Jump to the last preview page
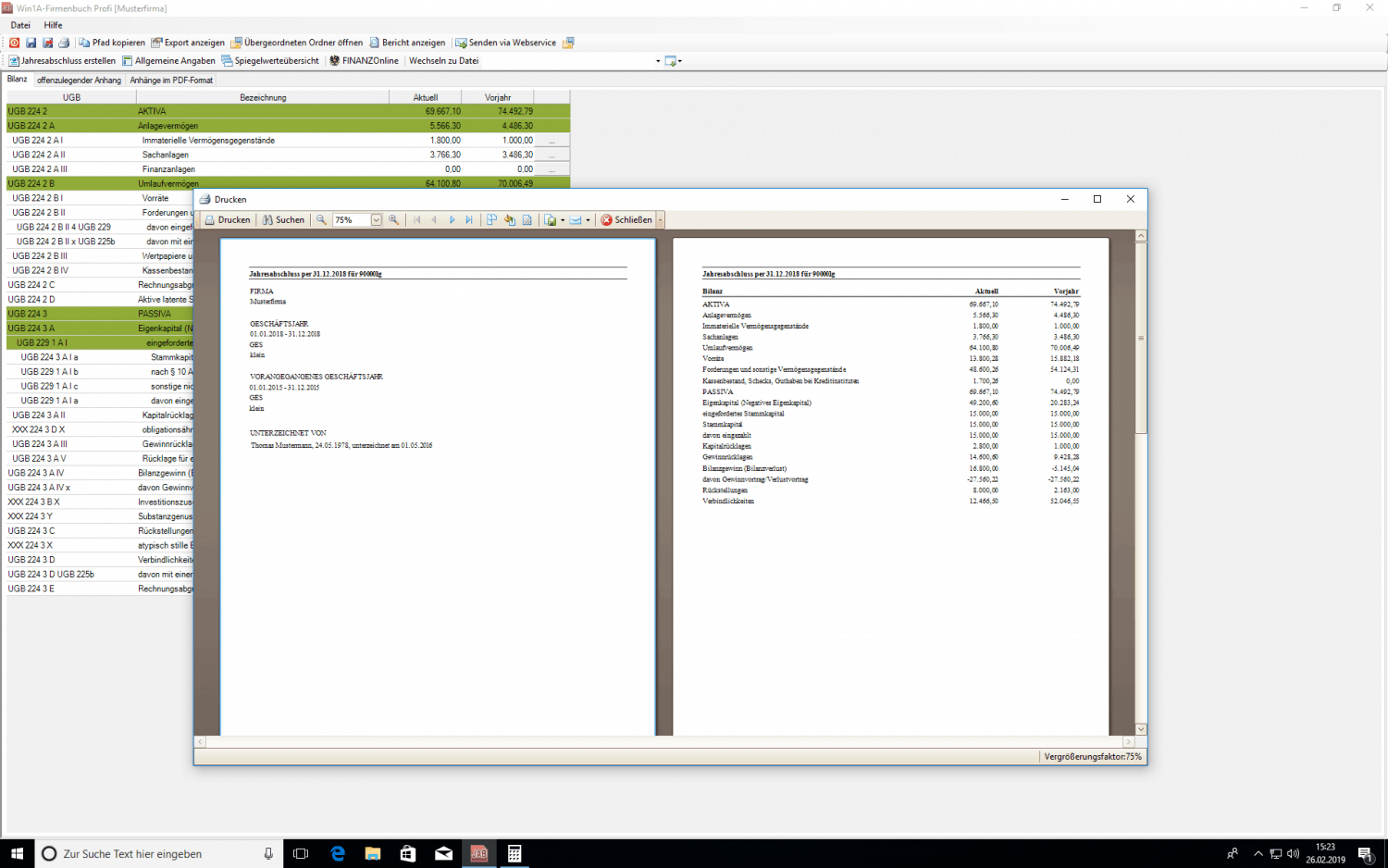Viewport: 1388px width, 868px height. tap(469, 219)
